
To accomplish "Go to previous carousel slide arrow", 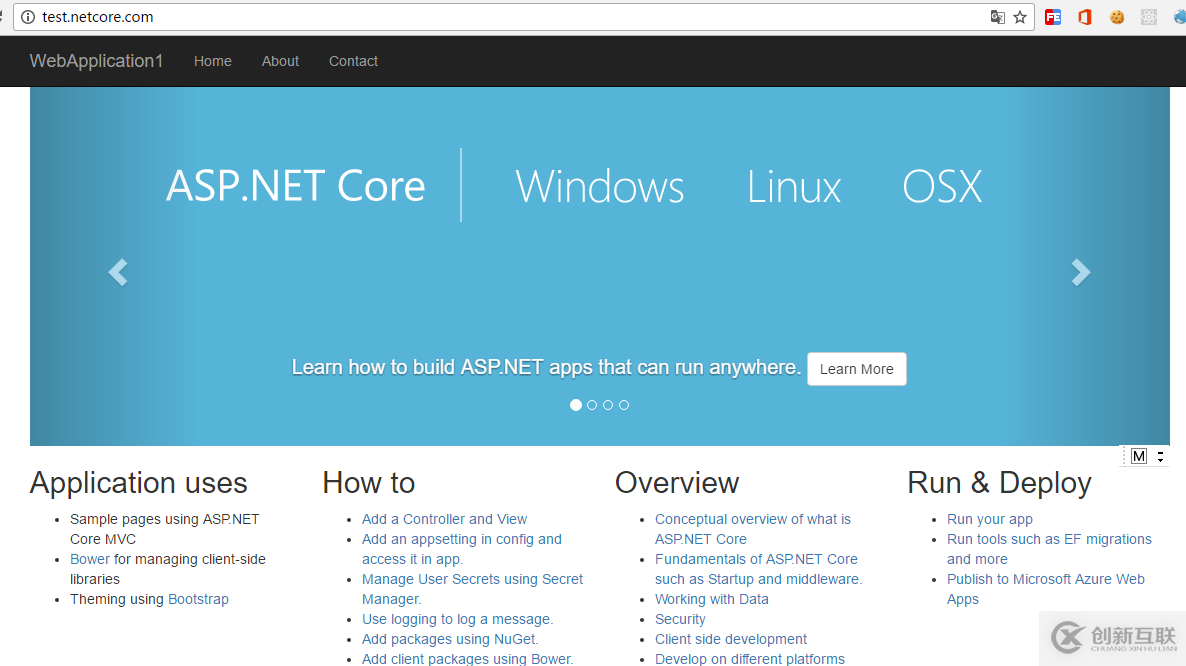I will click(x=118, y=272).
